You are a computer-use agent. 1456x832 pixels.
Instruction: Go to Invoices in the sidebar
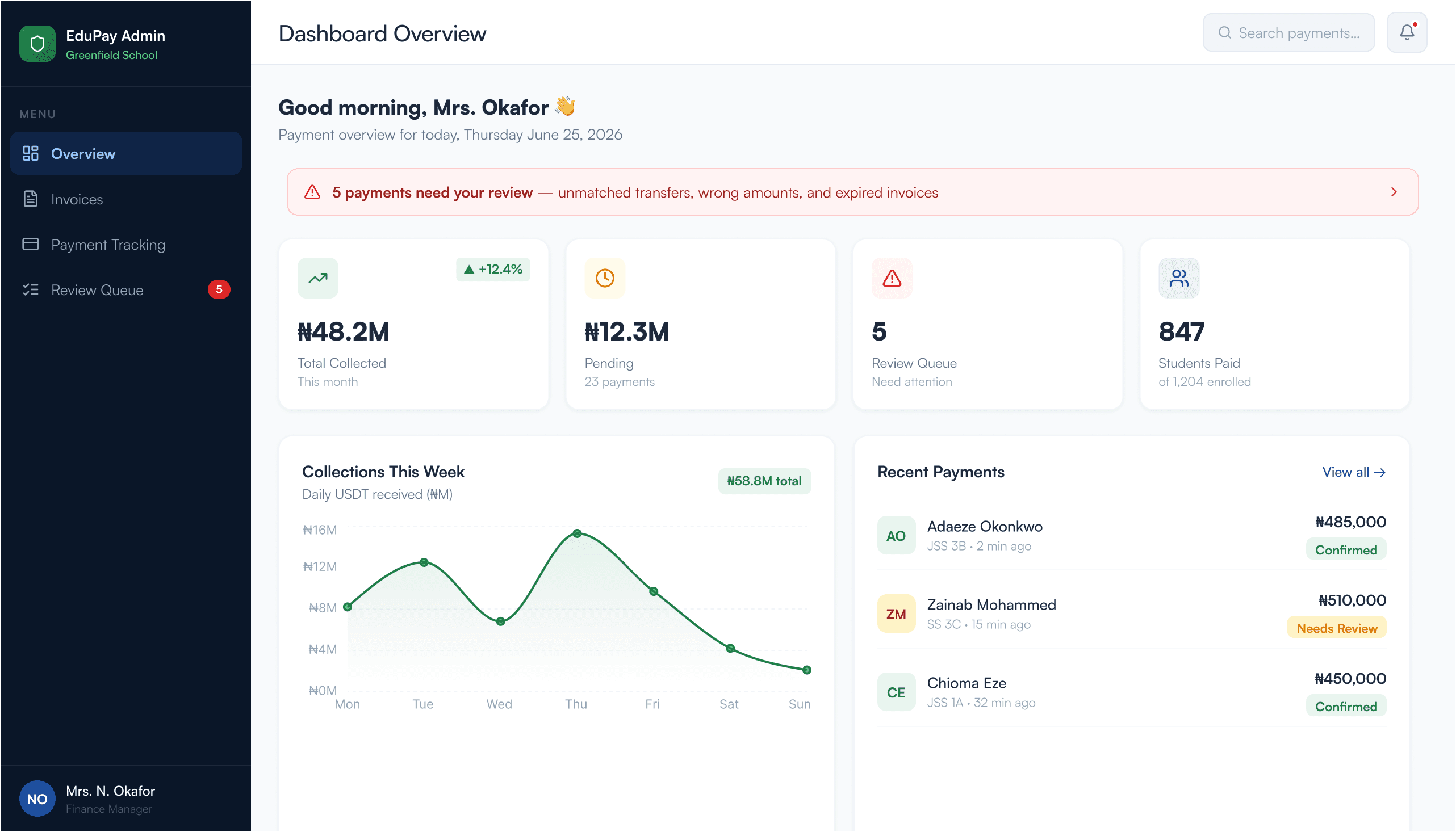point(125,199)
